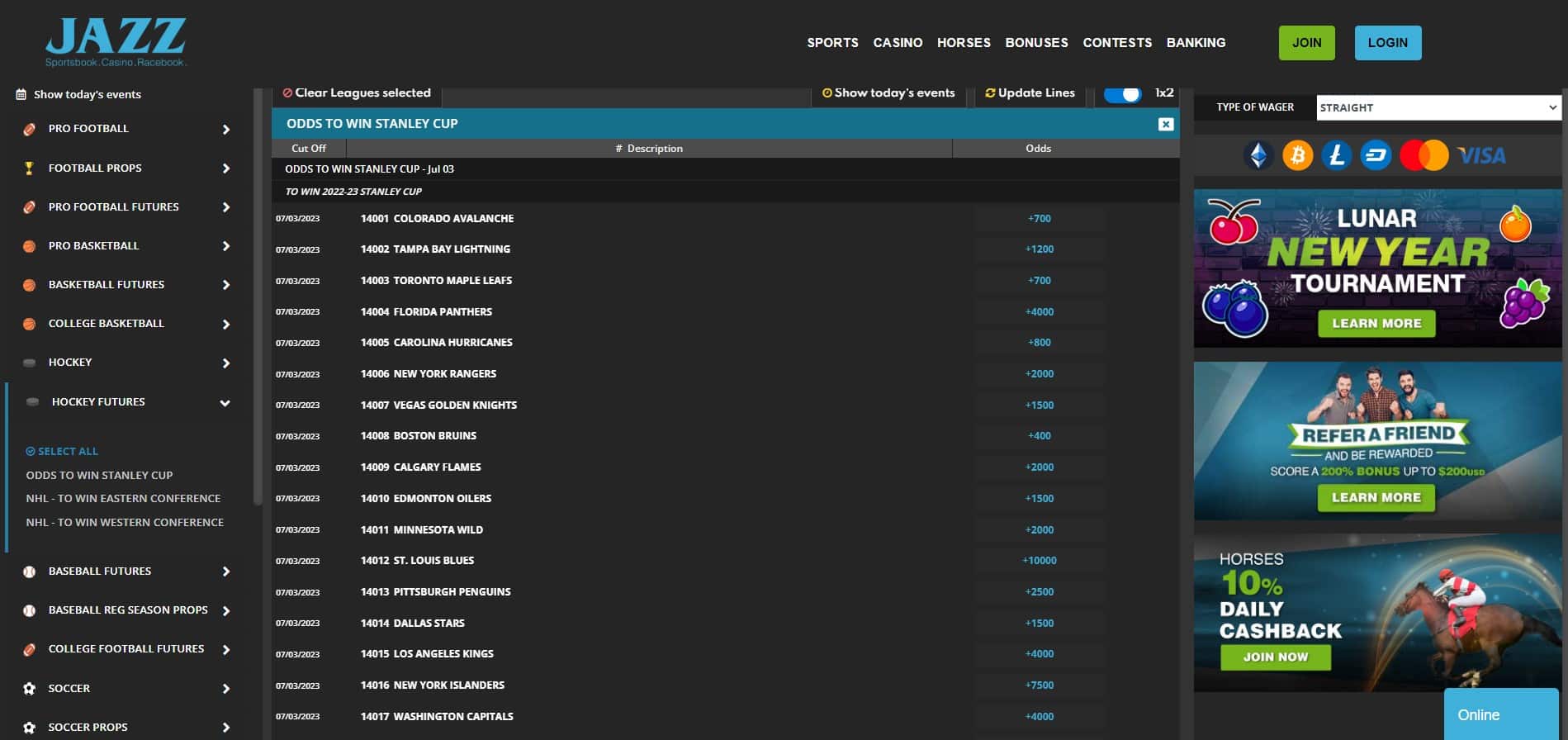The height and width of the screenshot is (740, 1568).
Task: Click the Baseball Futures baseball icon
Action: coord(30,572)
